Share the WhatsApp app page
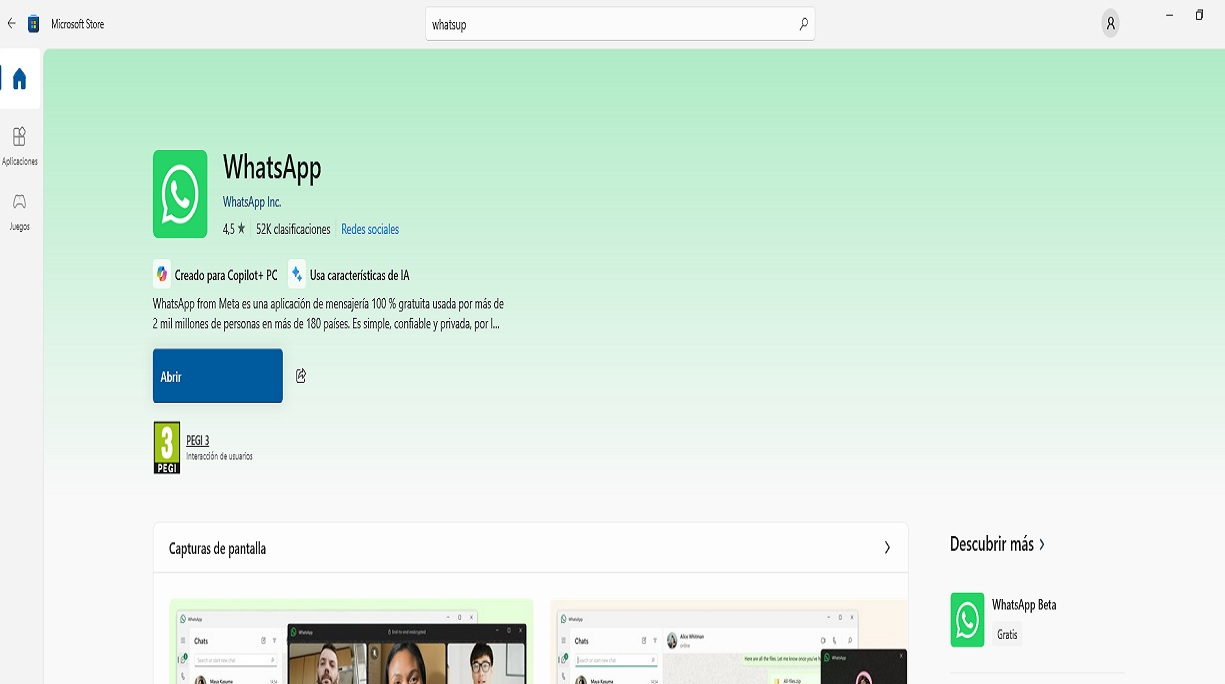The height and width of the screenshot is (684, 1225). click(301, 376)
